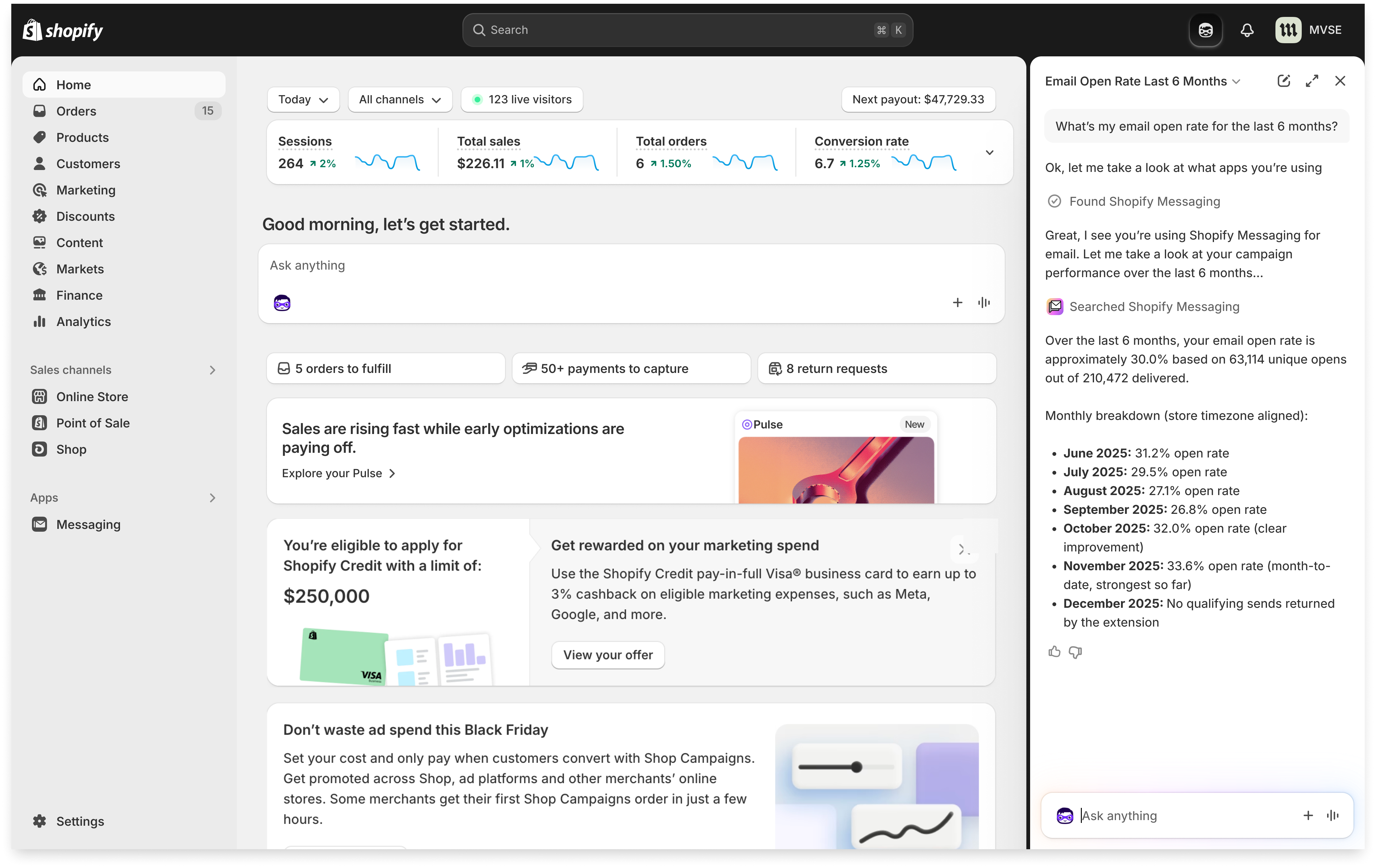Click the Markets globe icon
1376x868 pixels.
39,268
